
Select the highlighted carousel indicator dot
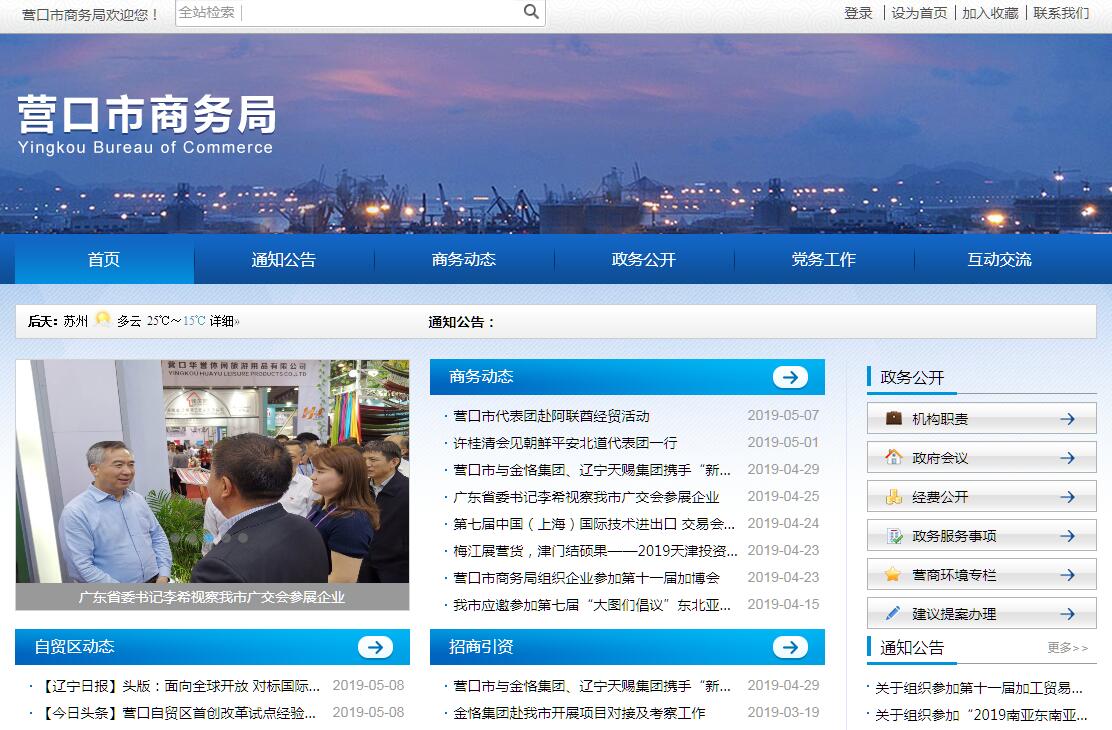pyautogui.click(x=210, y=537)
